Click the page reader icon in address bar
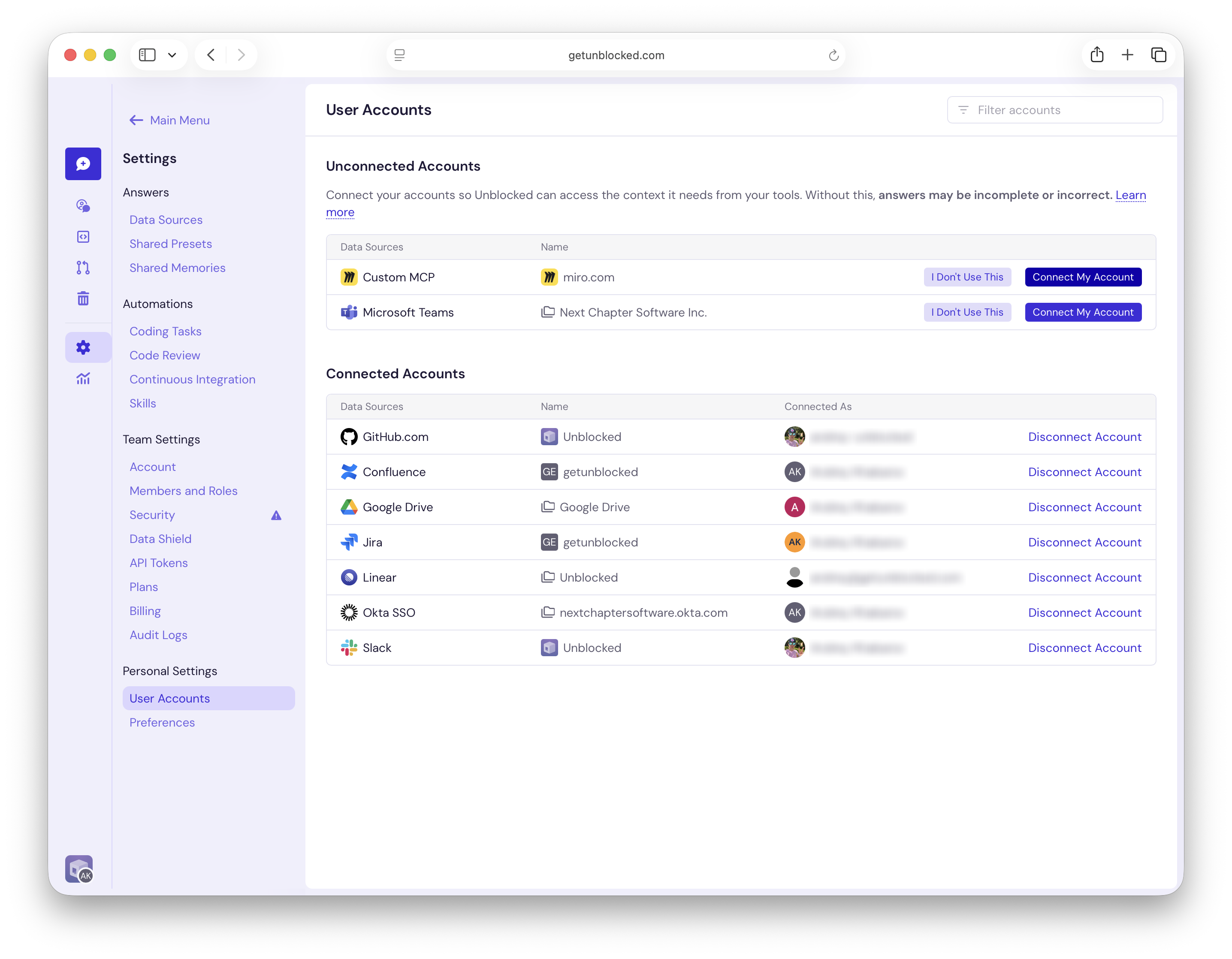The image size is (1232, 959). 399,55
